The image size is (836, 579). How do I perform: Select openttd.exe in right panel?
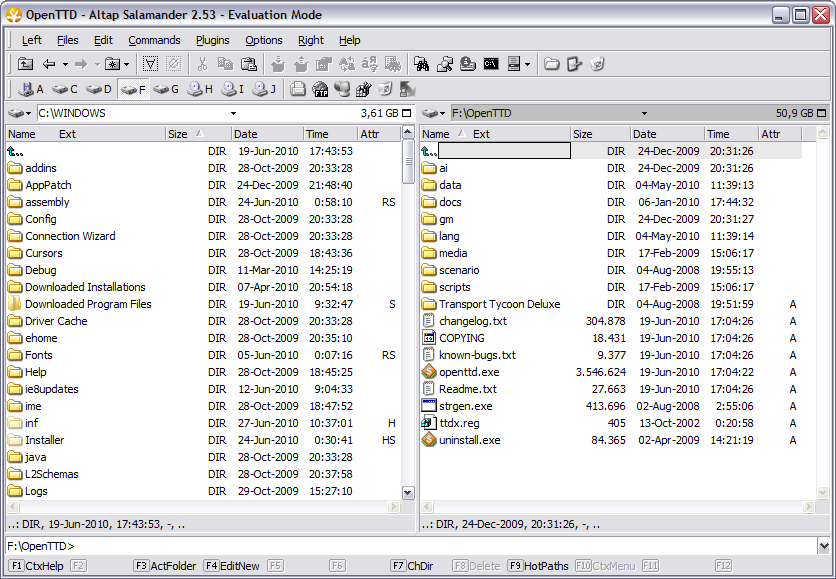pos(460,372)
